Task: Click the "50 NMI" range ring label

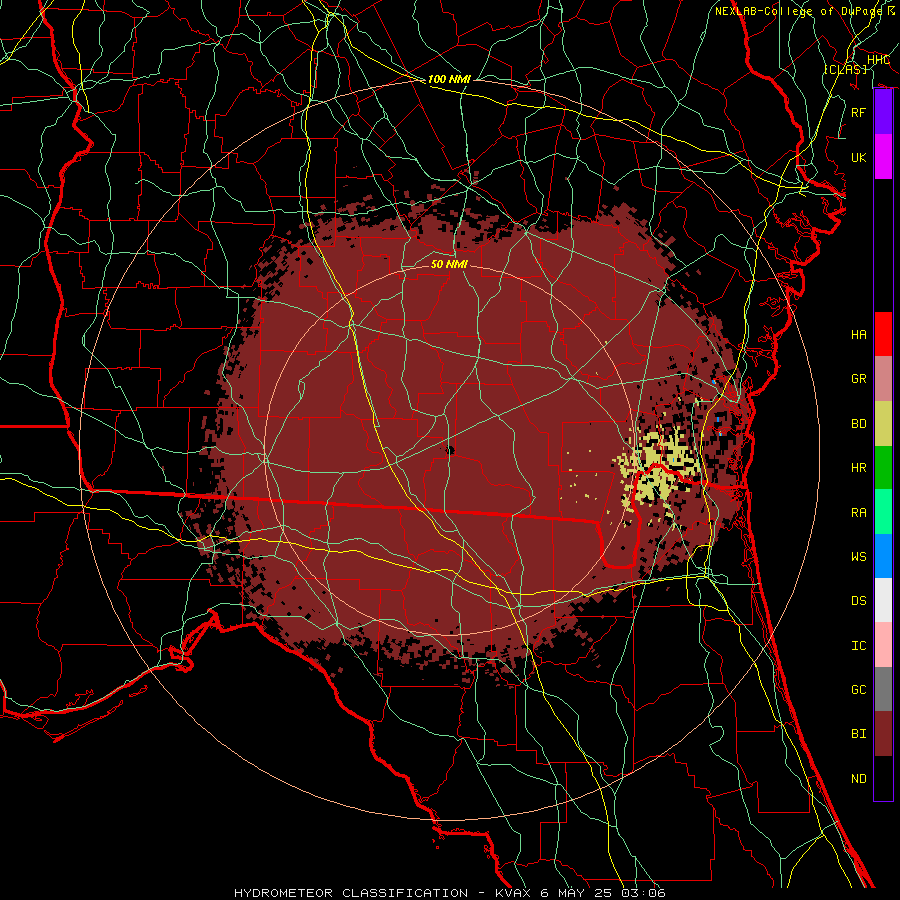Action: click(449, 264)
